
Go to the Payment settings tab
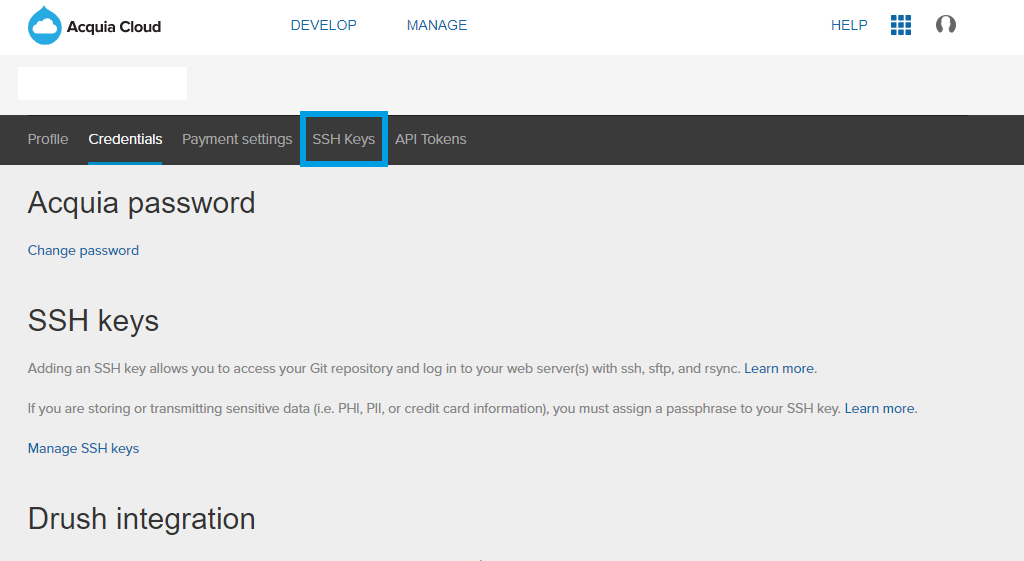237,139
